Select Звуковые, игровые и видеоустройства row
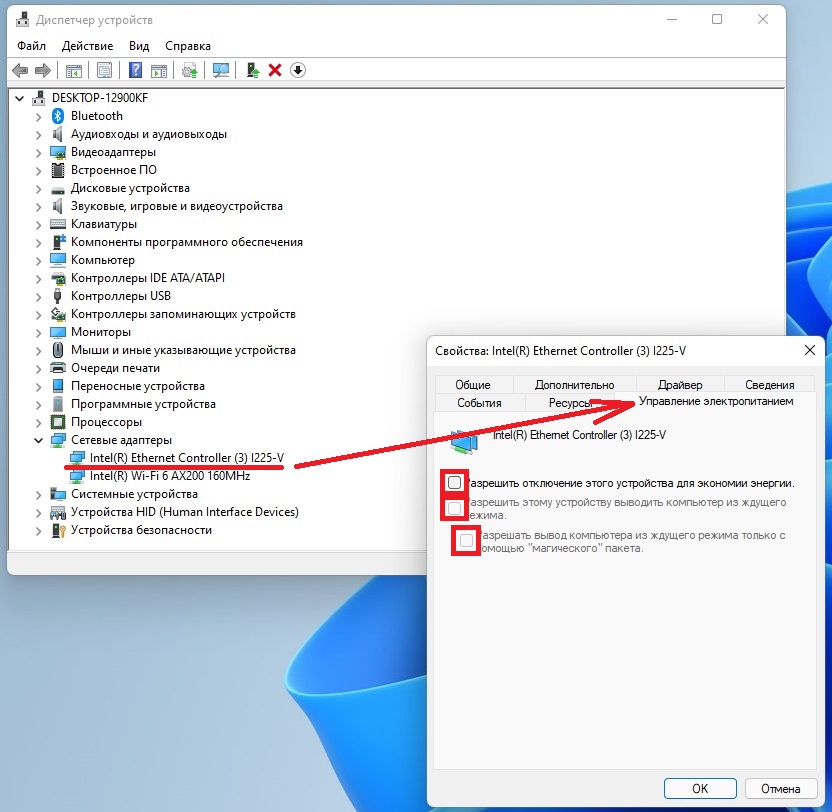The width and height of the screenshot is (832, 812). pyautogui.click(x=177, y=206)
